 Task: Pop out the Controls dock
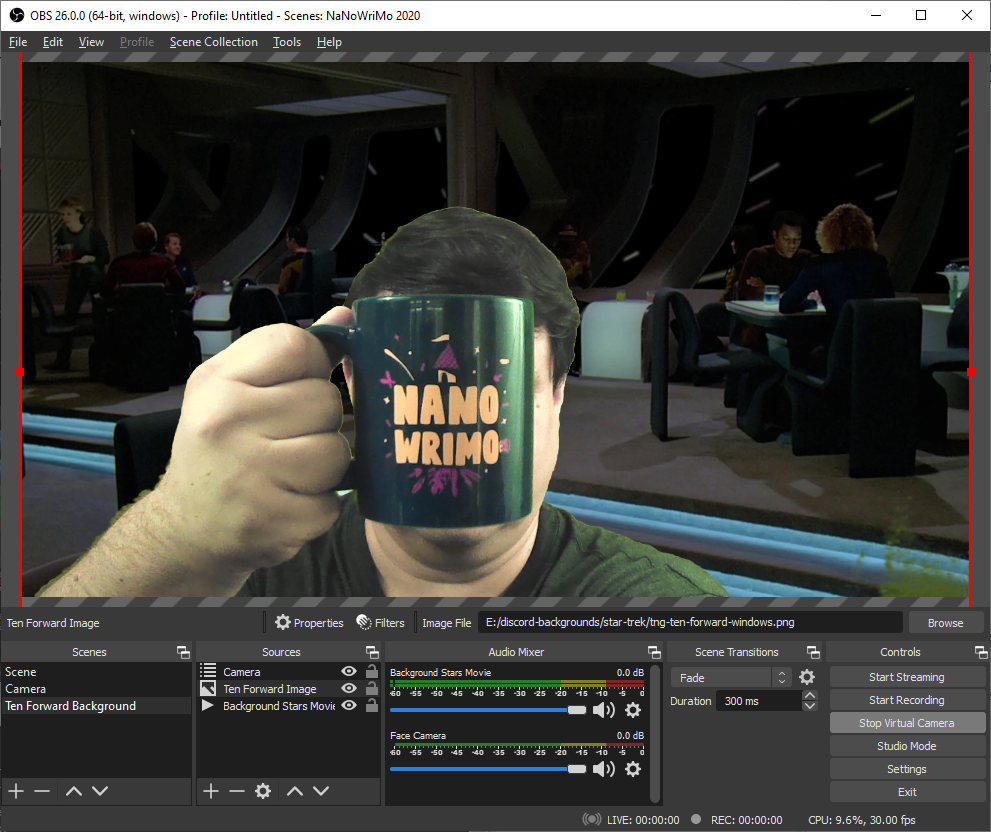[981, 652]
